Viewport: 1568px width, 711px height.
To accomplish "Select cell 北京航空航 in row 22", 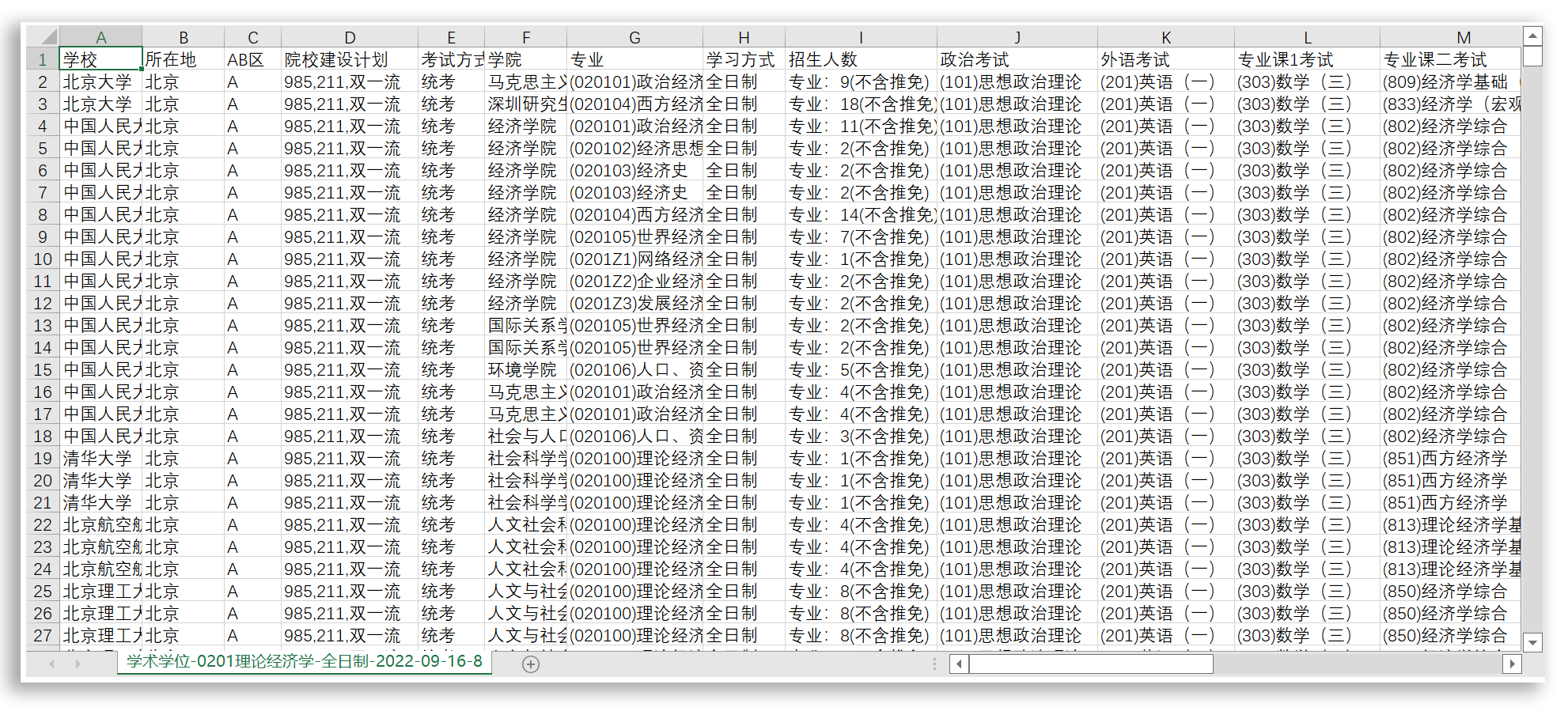I will coord(101,524).
